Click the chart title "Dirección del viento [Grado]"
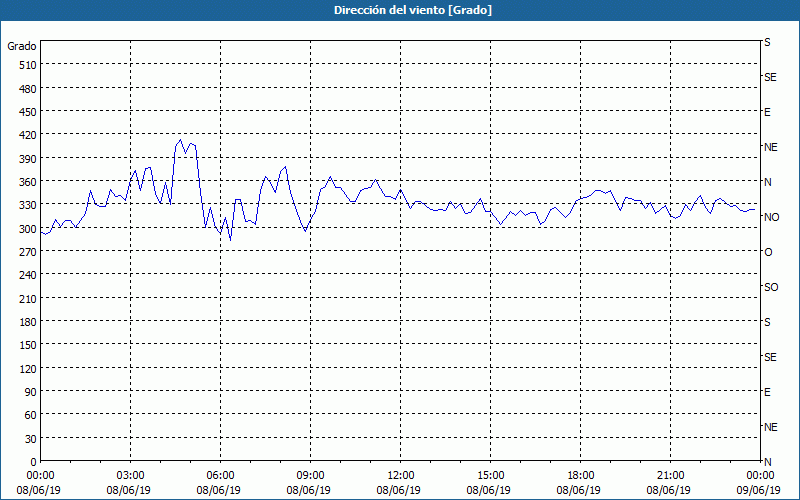This screenshot has width=800, height=500. (399, 10)
